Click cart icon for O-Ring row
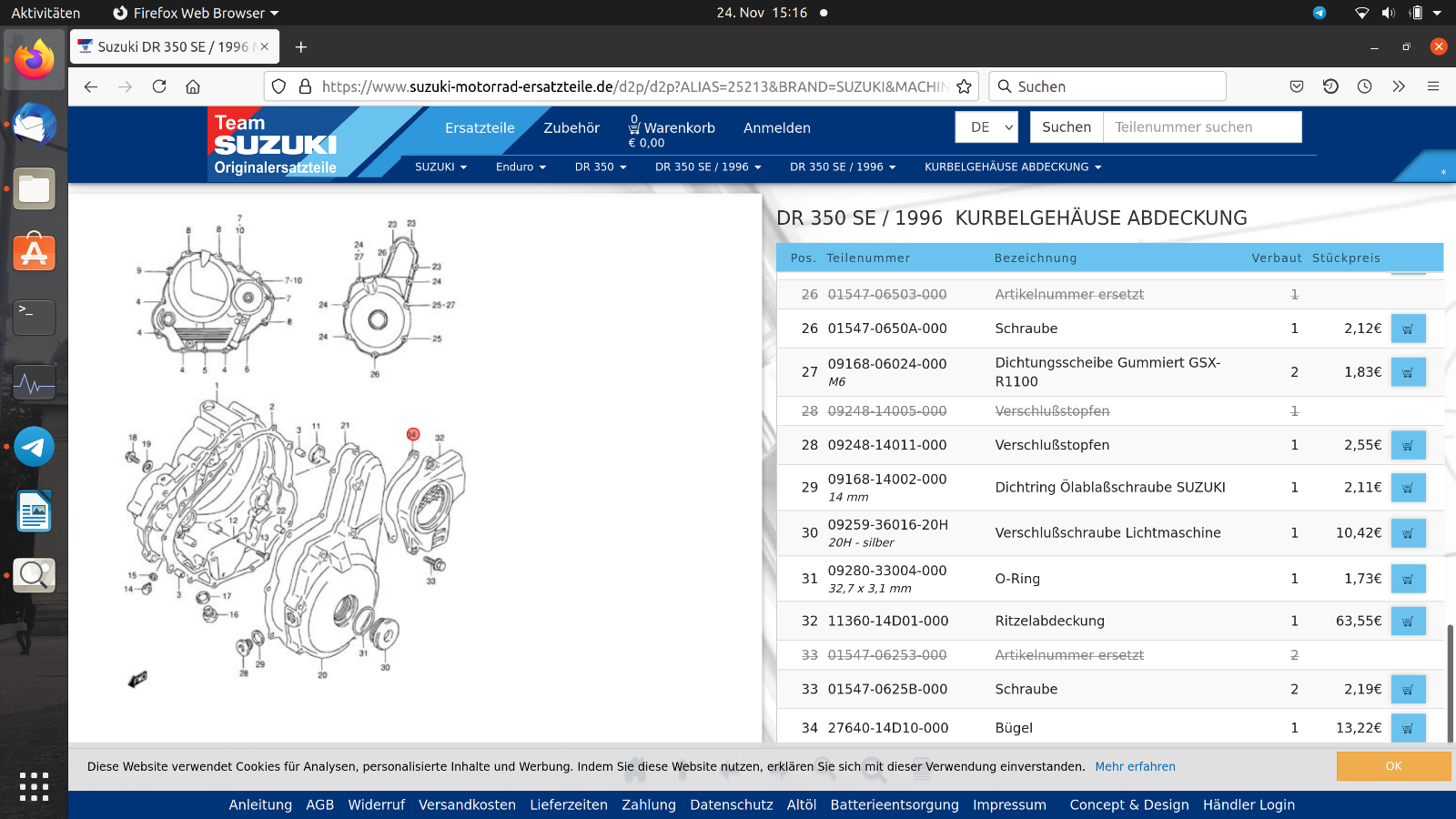1456x819 pixels. pyautogui.click(x=1408, y=579)
